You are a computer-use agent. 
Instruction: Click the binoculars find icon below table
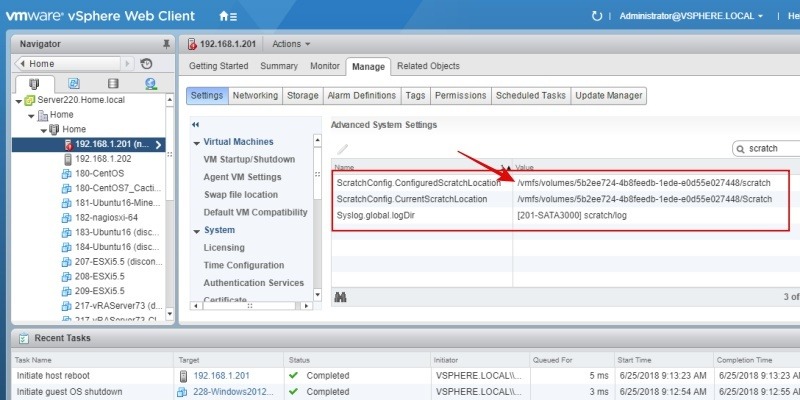coord(341,296)
